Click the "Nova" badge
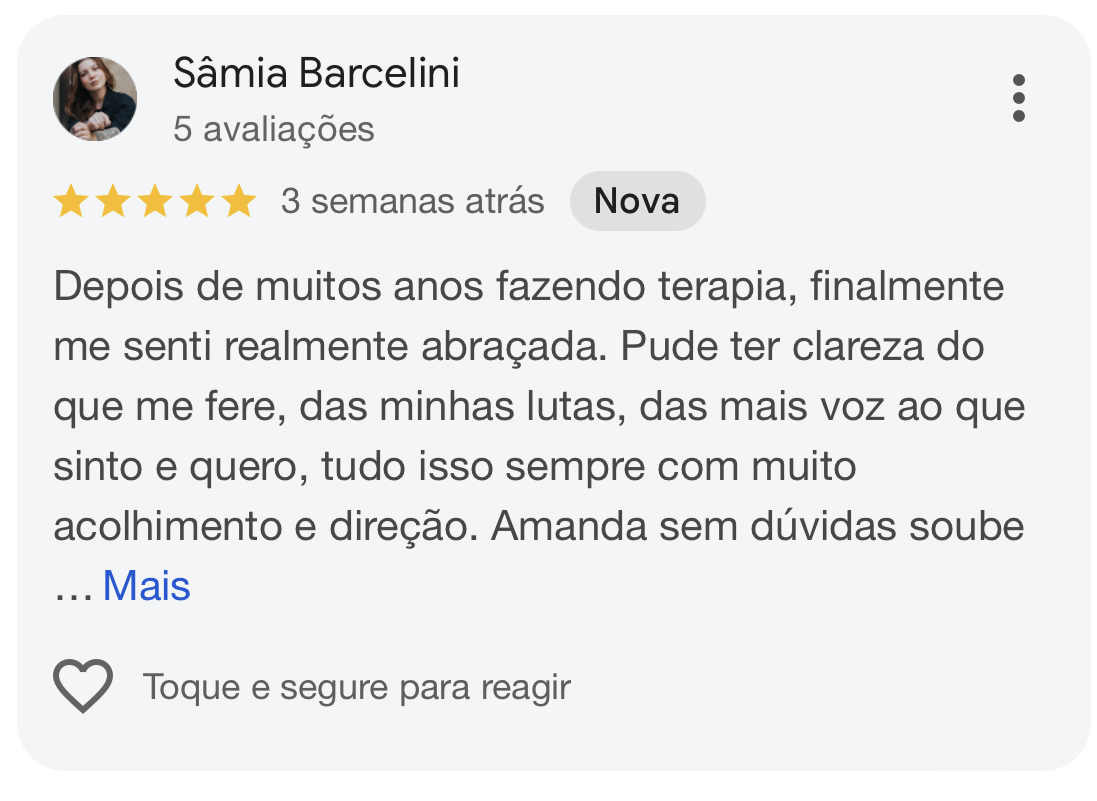Image resolution: width=1097 pixels, height=801 pixels. pos(637,201)
